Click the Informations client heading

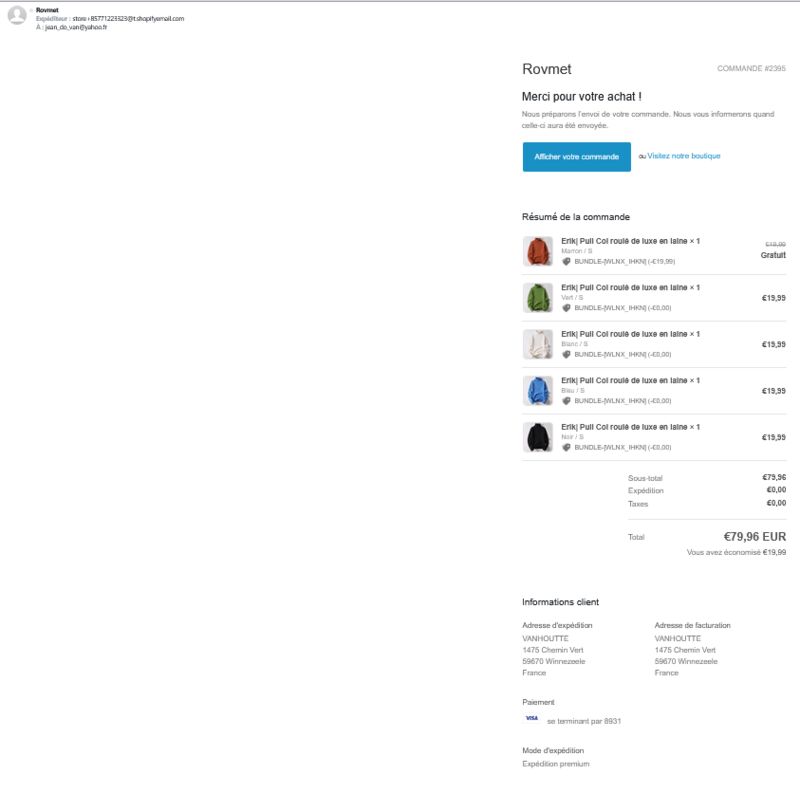click(560, 602)
